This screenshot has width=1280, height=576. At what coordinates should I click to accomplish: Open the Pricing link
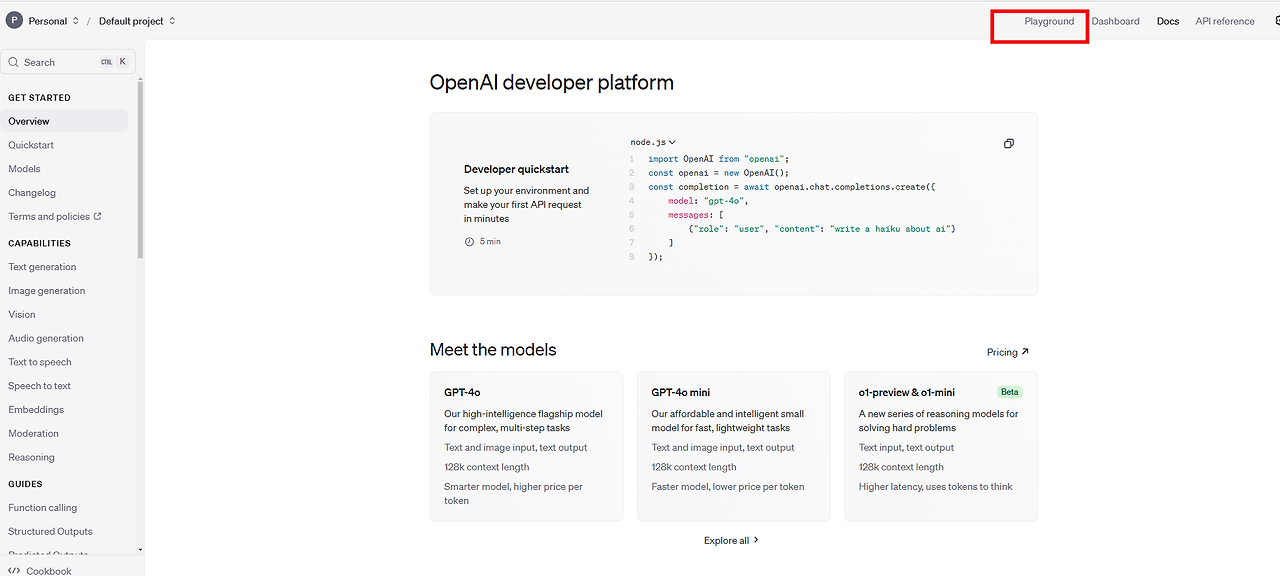pyautogui.click(x=1002, y=352)
